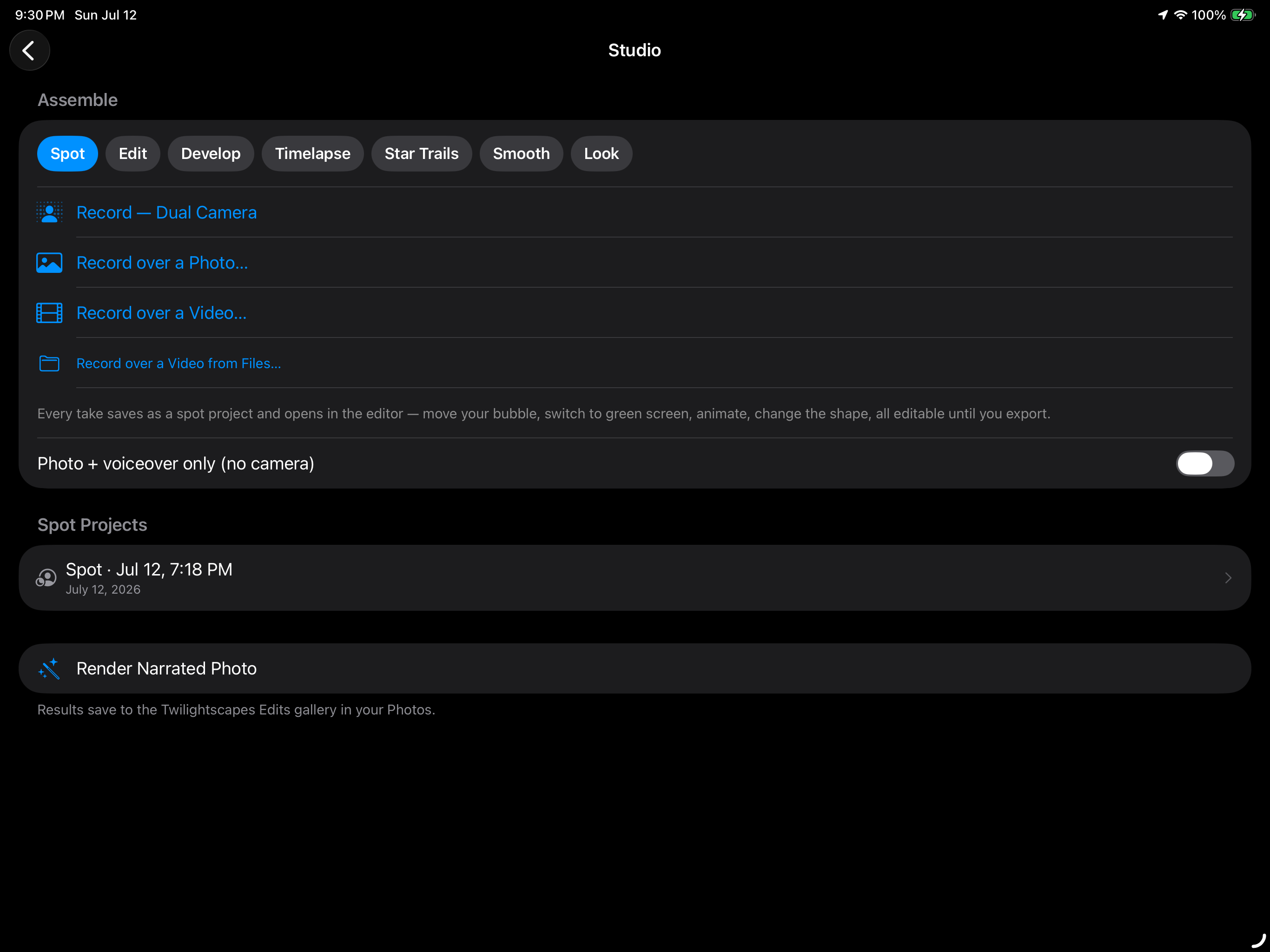The image size is (1270, 952).
Task: Click the film strip icon for Record over a Video
Action: pyautogui.click(x=49, y=313)
